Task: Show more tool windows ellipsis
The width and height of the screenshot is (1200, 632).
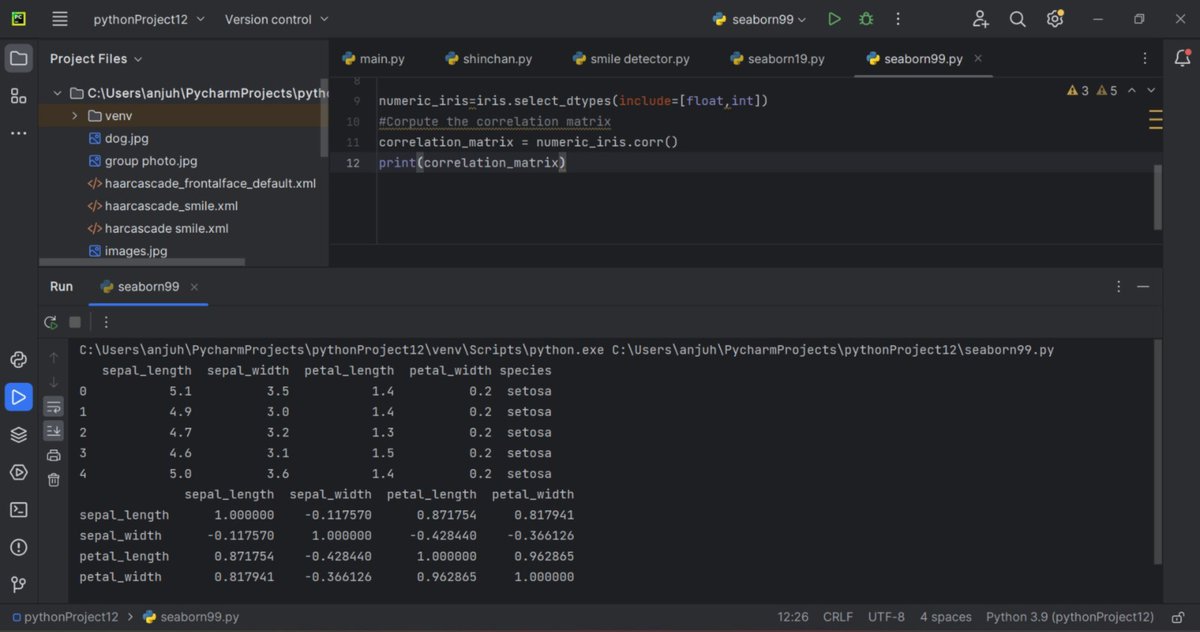Action: pyautogui.click(x=19, y=133)
